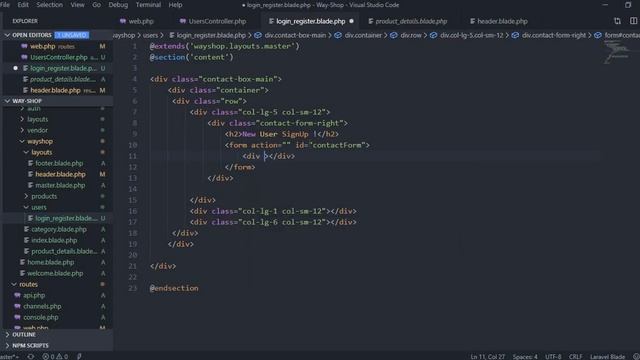The width and height of the screenshot is (640, 360).
Task: Open the Go menu
Action: coord(96,5)
